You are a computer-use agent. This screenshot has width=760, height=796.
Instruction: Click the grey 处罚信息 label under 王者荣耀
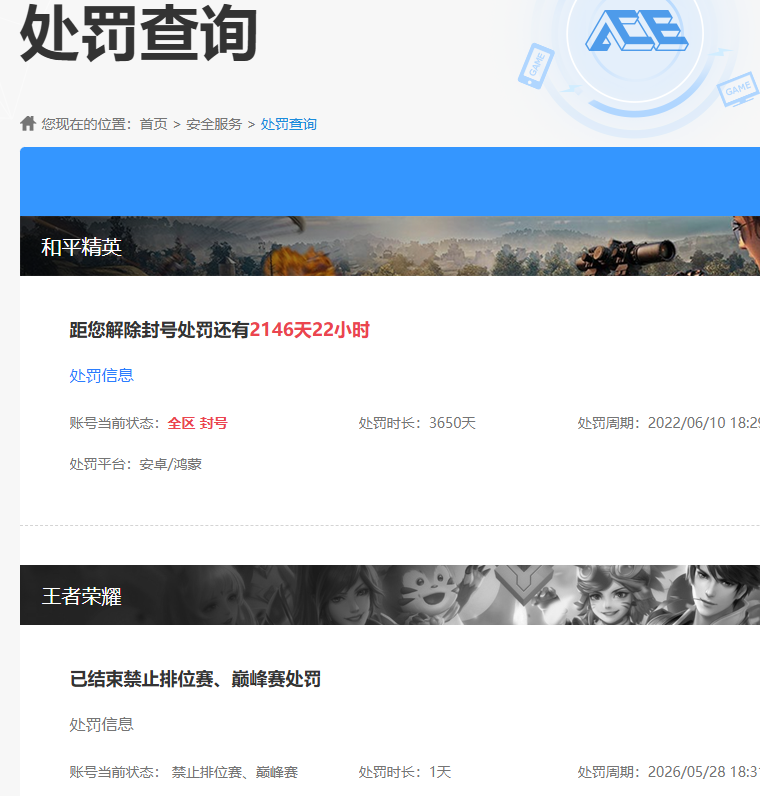click(x=102, y=724)
